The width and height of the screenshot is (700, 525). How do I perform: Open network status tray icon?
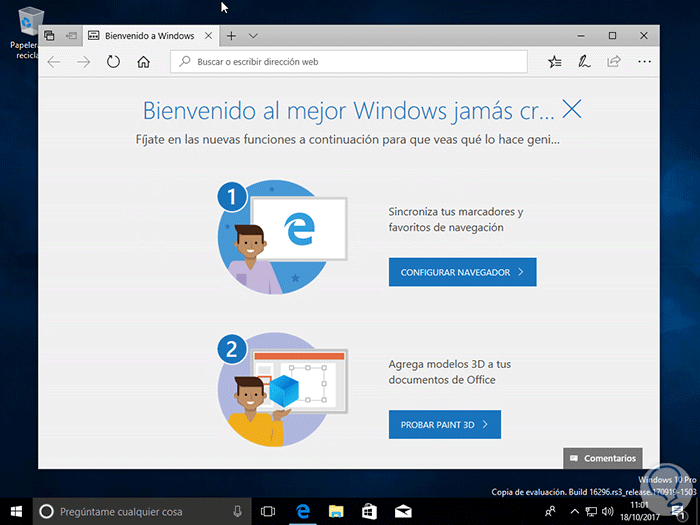(x=591, y=512)
